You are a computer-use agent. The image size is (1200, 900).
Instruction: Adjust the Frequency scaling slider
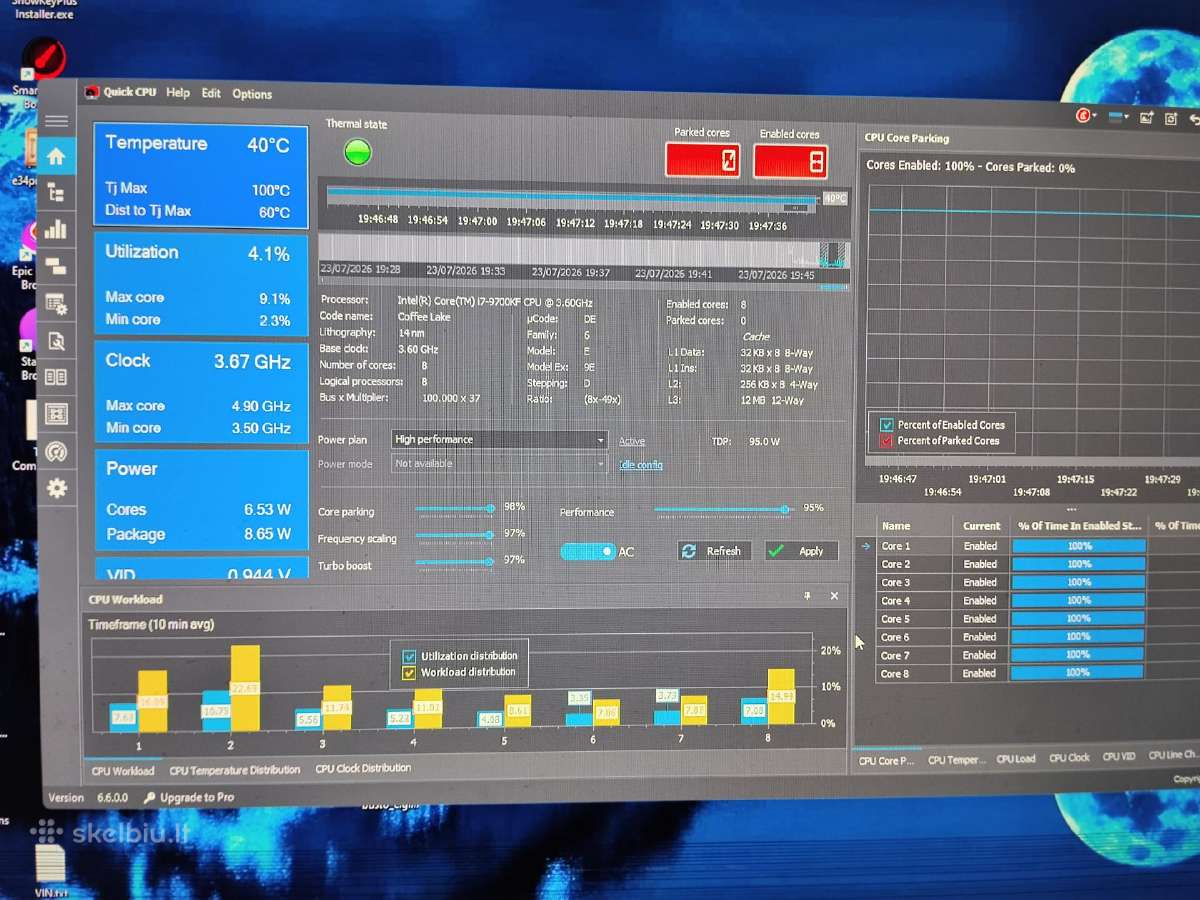click(x=455, y=535)
